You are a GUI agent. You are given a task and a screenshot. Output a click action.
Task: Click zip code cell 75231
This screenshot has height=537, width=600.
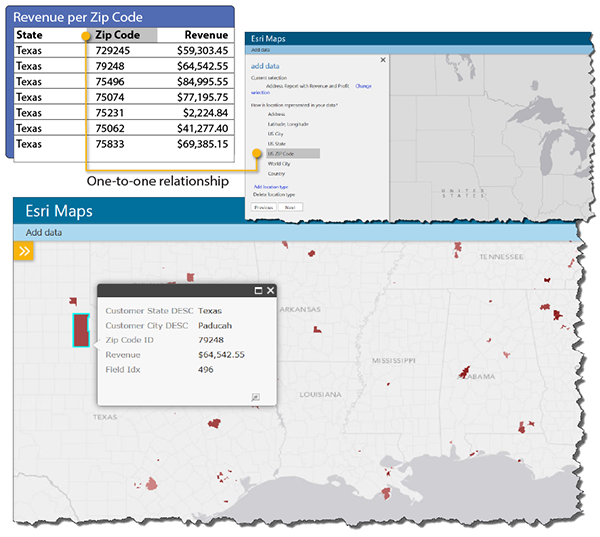pyautogui.click(x=110, y=113)
